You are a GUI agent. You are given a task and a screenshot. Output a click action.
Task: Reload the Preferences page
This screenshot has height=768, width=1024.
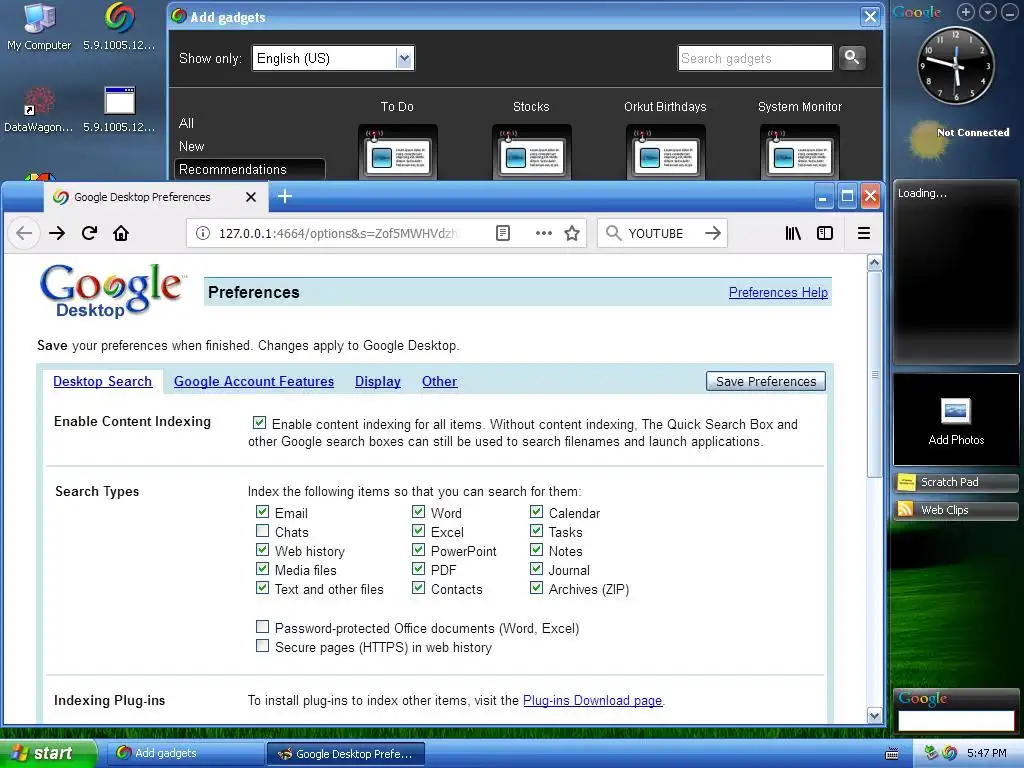pyautogui.click(x=89, y=233)
